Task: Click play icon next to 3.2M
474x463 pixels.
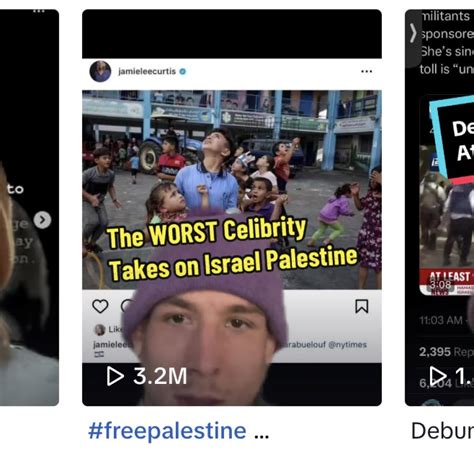Action: 115,376
